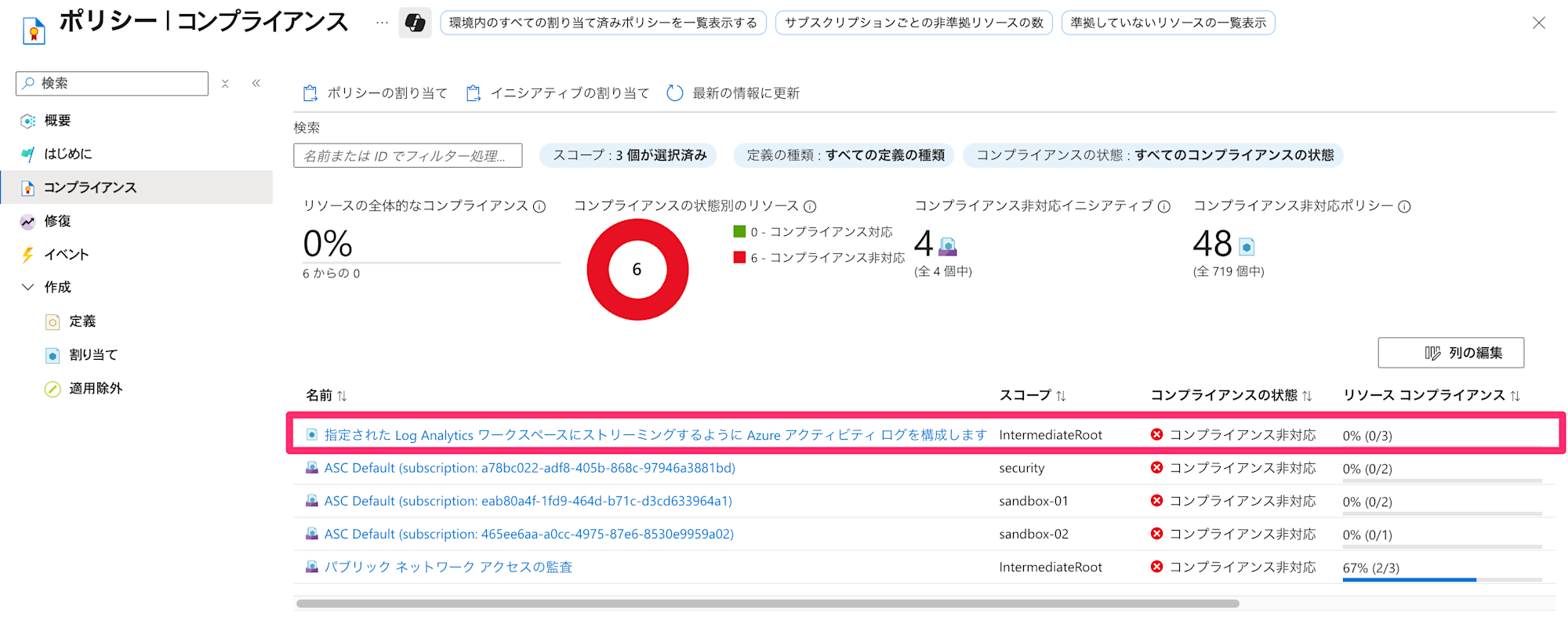Click red コンプライアンス非対応 legend swatch
The image size is (1568, 631).
point(739,257)
